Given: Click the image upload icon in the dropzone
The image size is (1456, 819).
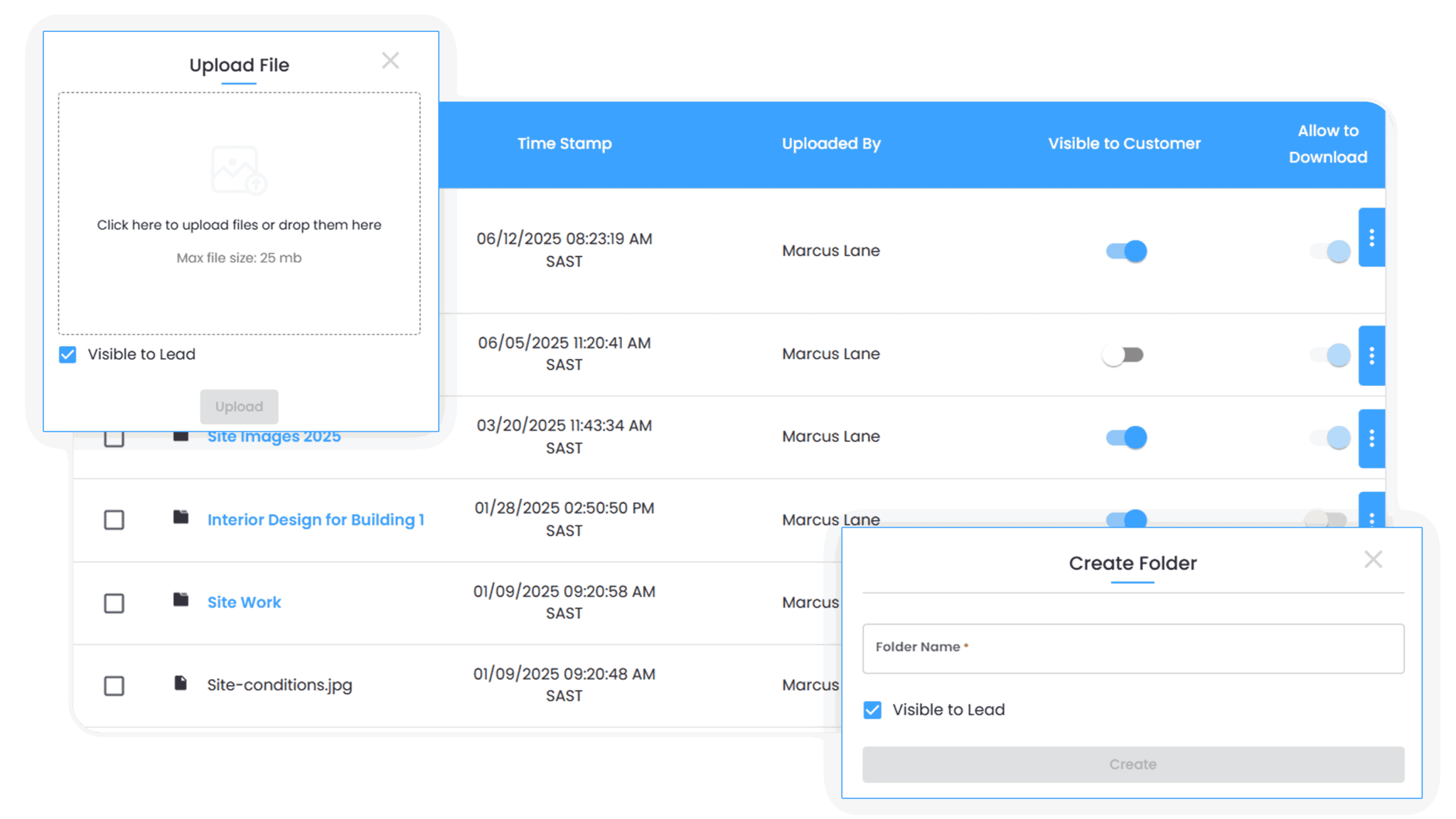Looking at the screenshot, I should (239, 168).
